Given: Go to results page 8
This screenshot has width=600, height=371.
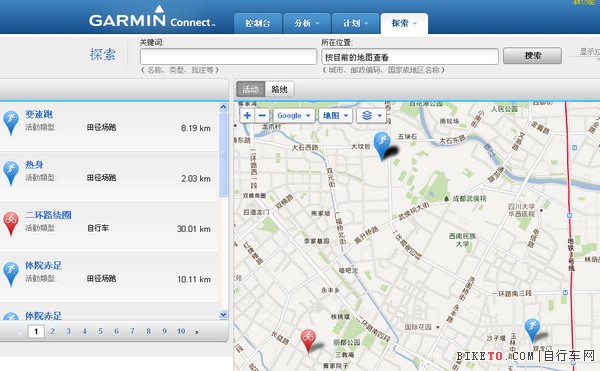Looking at the screenshot, I should (148, 331).
